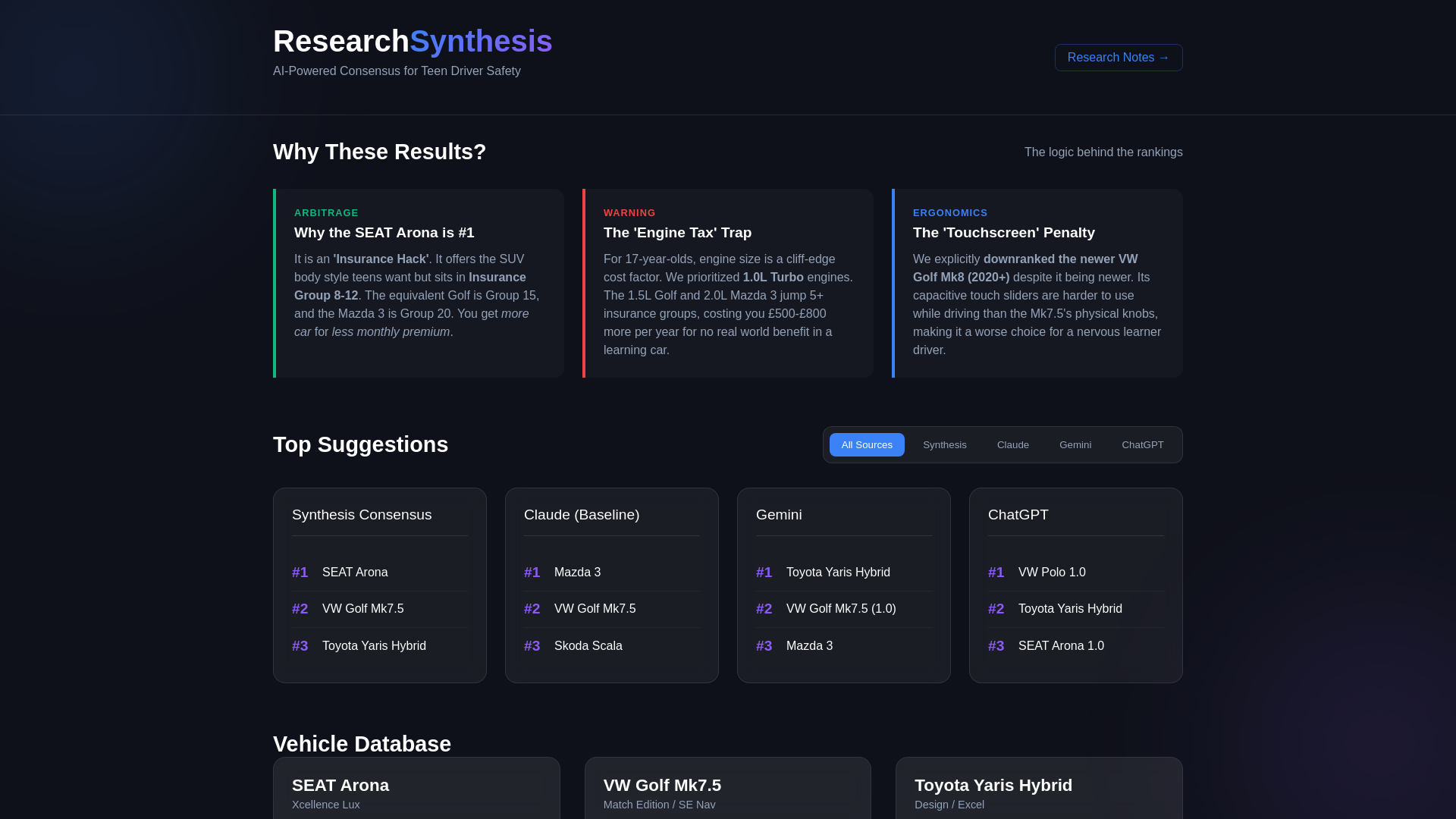The width and height of the screenshot is (1456, 819).
Task: Click the Why These Results? heading
Action: [379, 152]
